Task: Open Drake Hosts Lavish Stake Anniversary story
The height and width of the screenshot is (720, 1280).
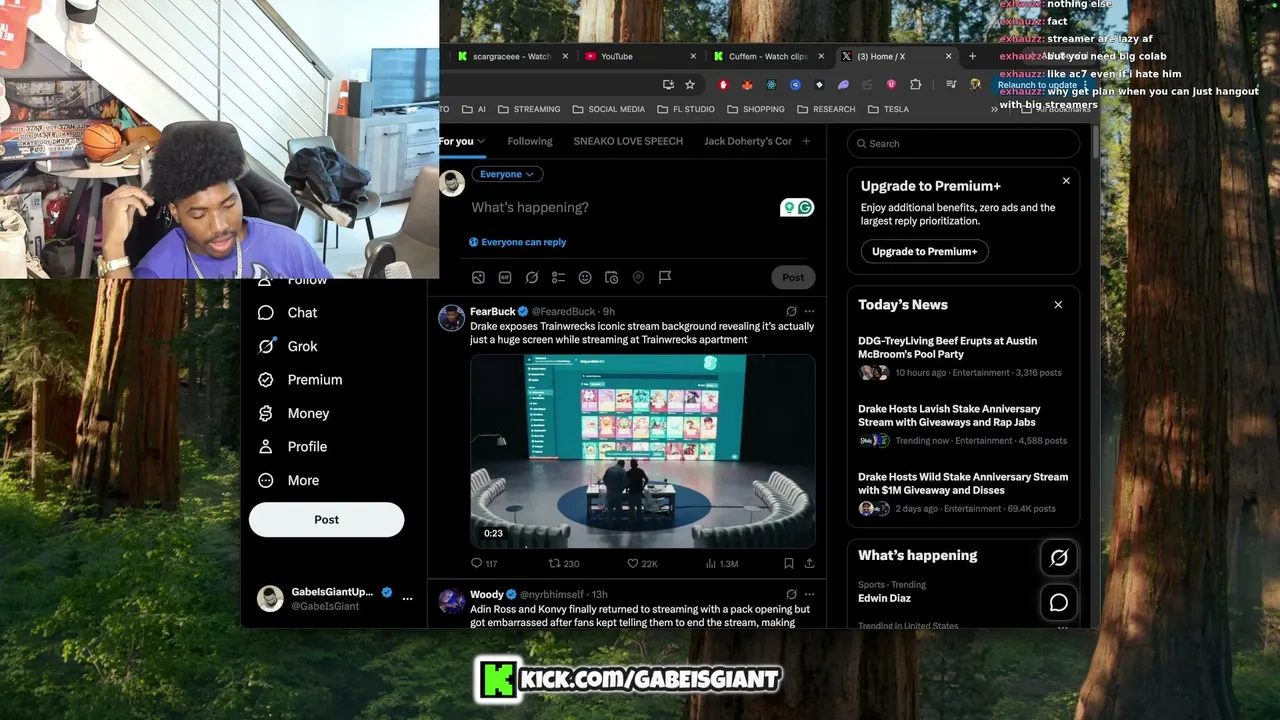Action: pyautogui.click(x=962, y=424)
